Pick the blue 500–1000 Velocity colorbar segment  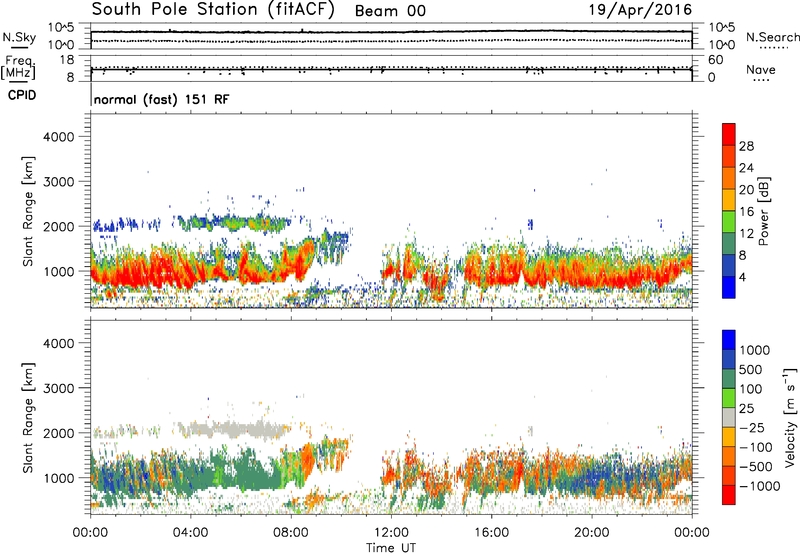pos(729,359)
